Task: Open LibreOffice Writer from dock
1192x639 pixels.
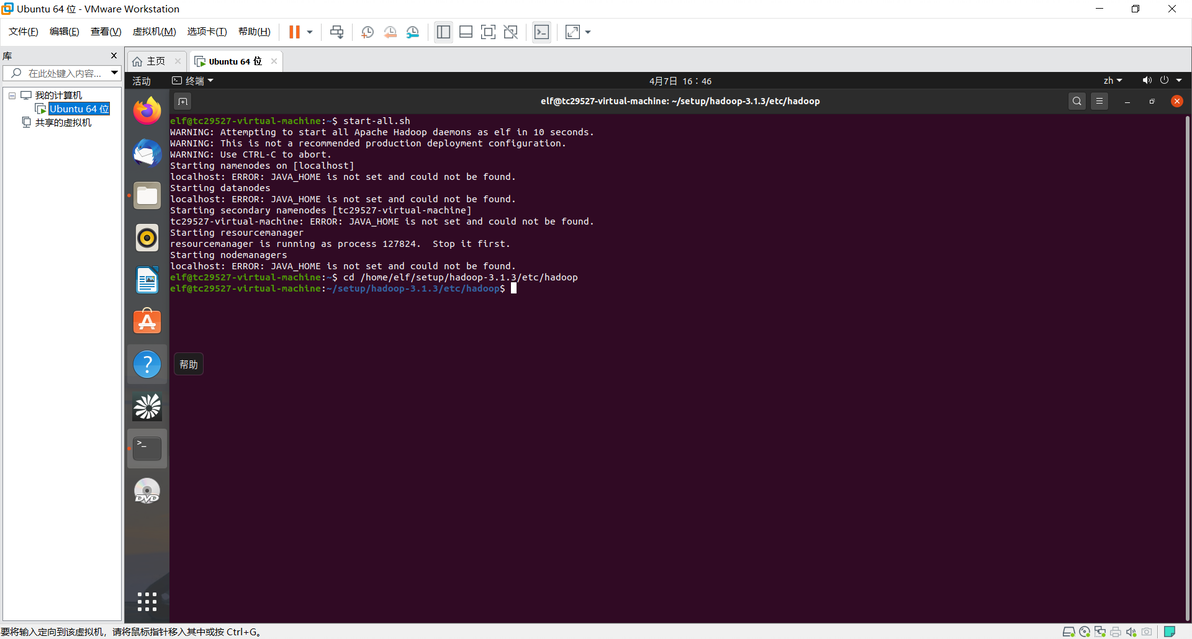Action: pyautogui.click(x=147, y=280)
